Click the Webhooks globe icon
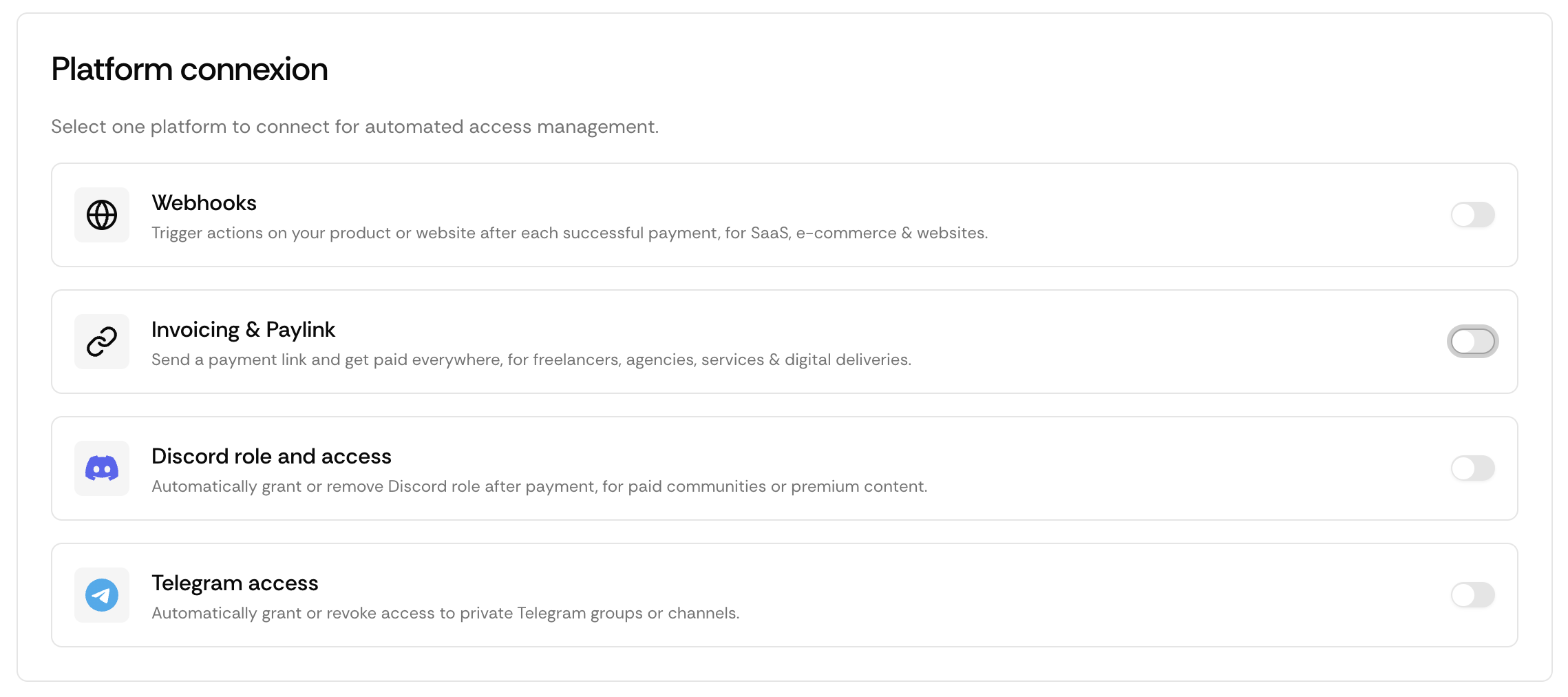The image size is (1568, 697). [x=102, y=215]
